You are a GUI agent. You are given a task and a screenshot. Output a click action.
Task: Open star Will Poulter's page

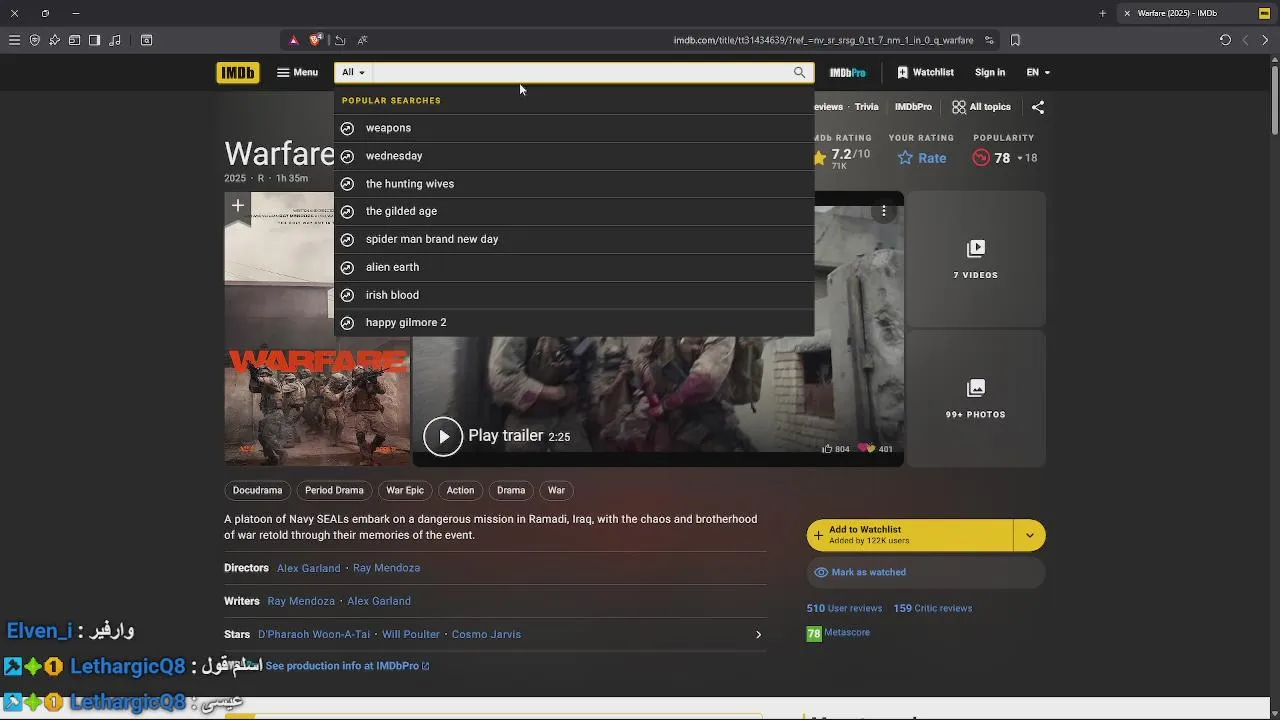[411, 634]
